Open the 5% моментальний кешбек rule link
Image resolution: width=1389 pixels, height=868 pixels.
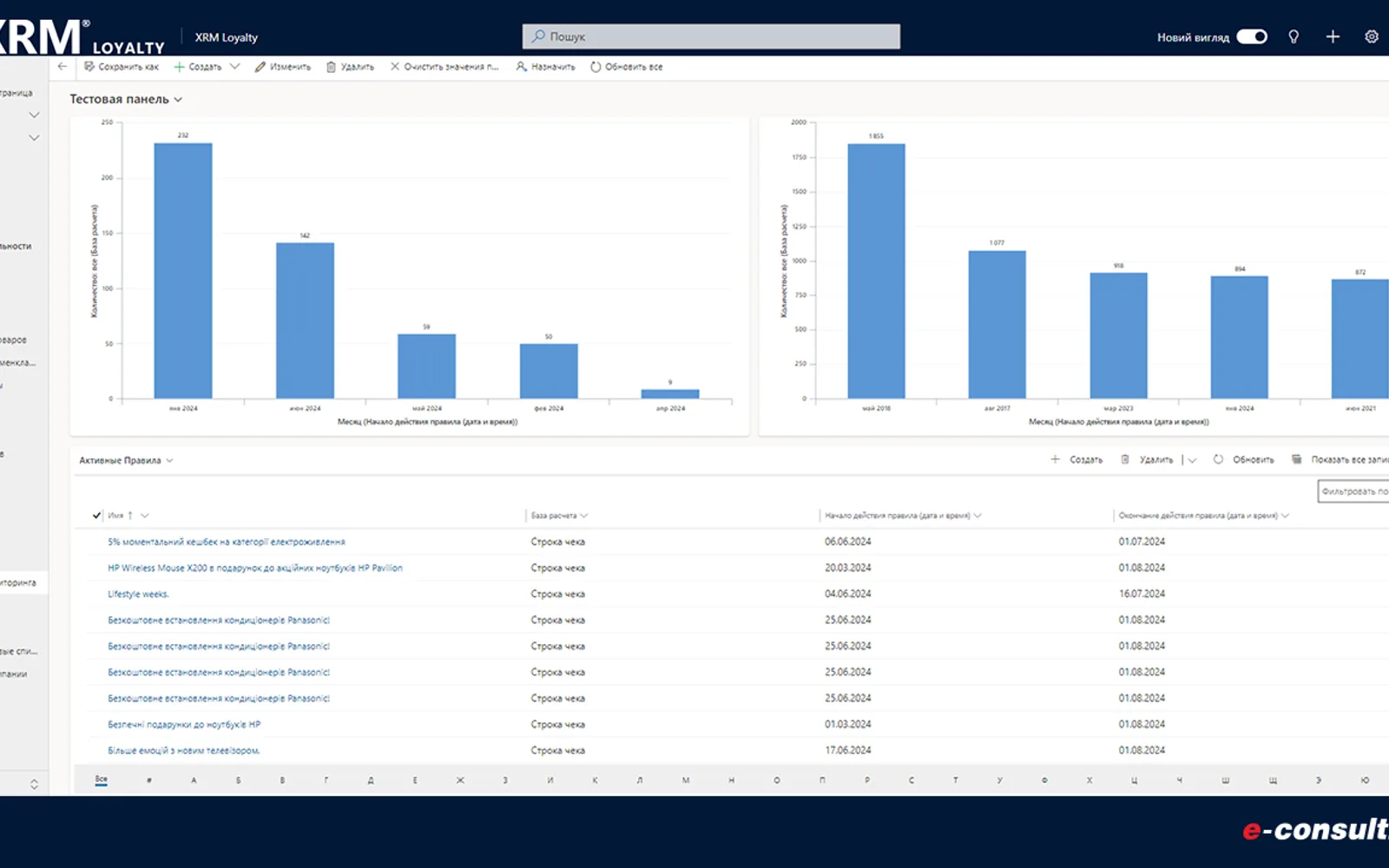click(x=226, y=542)
